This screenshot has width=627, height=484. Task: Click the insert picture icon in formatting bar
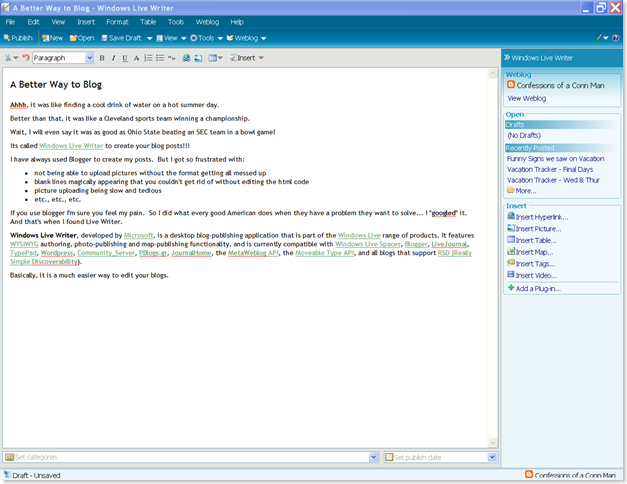click(198, 58)
